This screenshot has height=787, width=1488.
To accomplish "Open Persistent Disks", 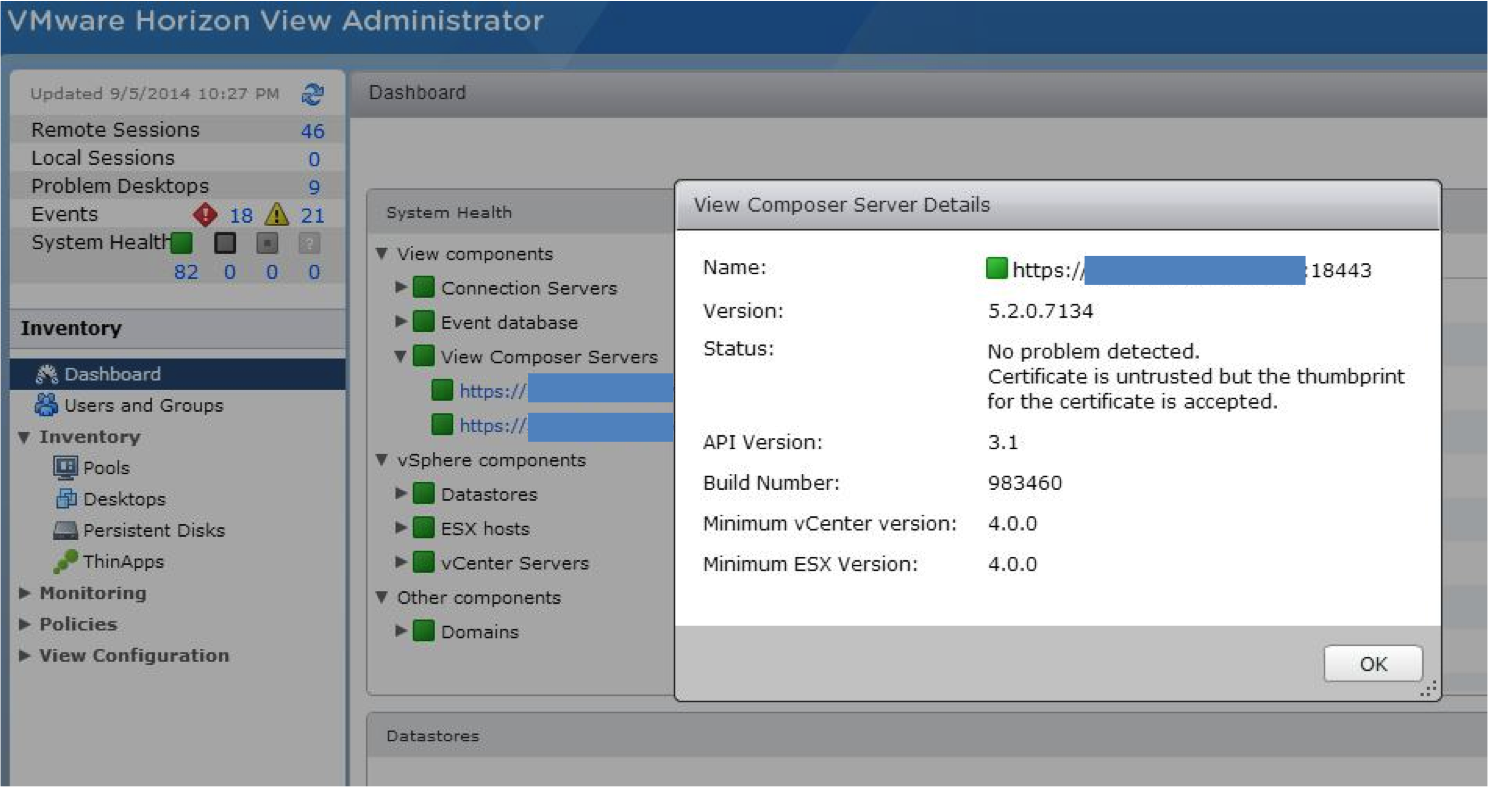I will pyautogui.click(x=154, y=530).
